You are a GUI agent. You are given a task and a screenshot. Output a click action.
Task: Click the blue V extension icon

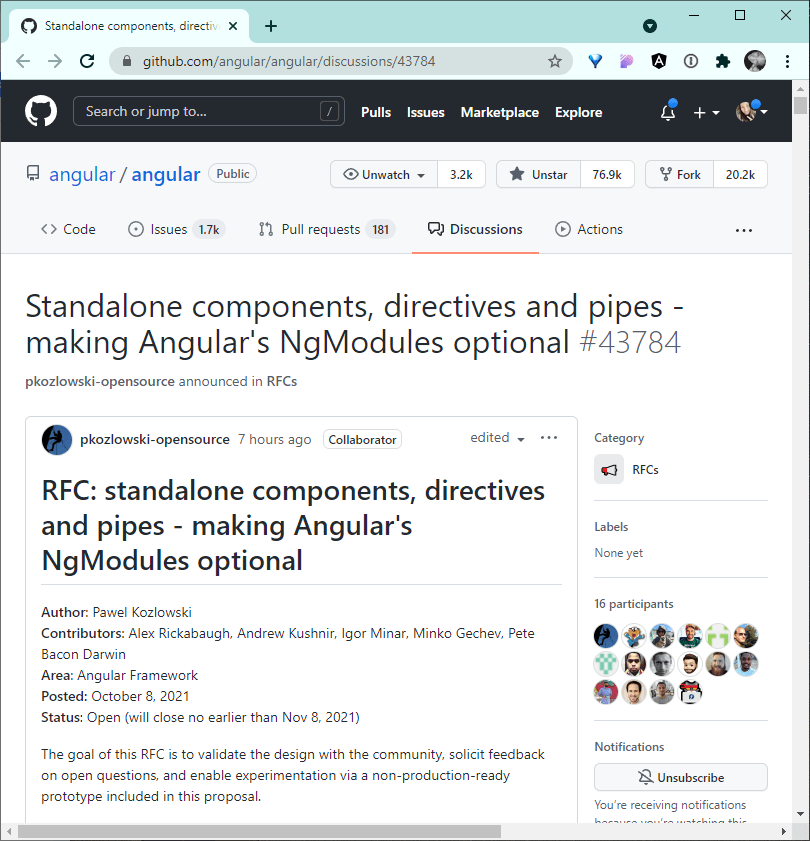pos(595,61)
